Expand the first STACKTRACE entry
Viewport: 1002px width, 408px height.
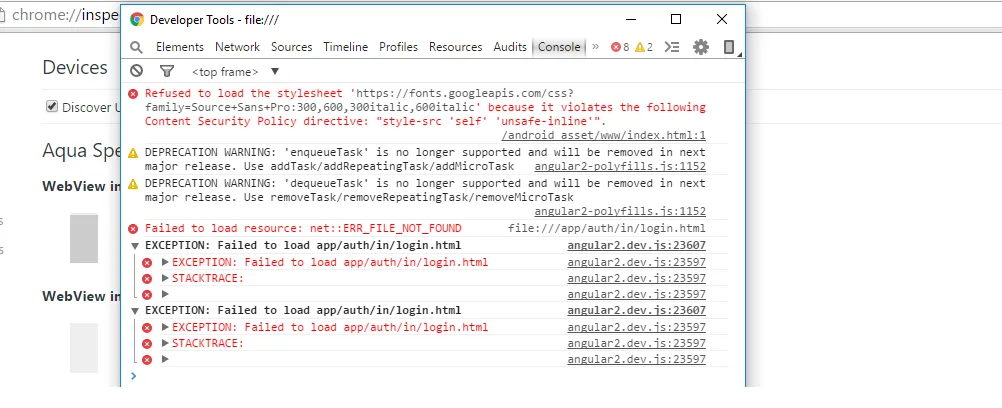click(165, 278)
